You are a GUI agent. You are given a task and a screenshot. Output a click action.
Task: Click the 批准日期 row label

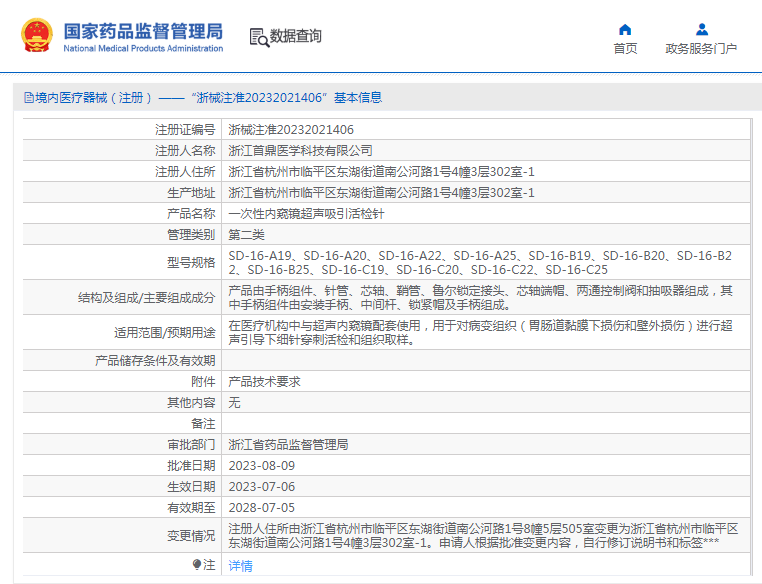[x=191, y=465]
